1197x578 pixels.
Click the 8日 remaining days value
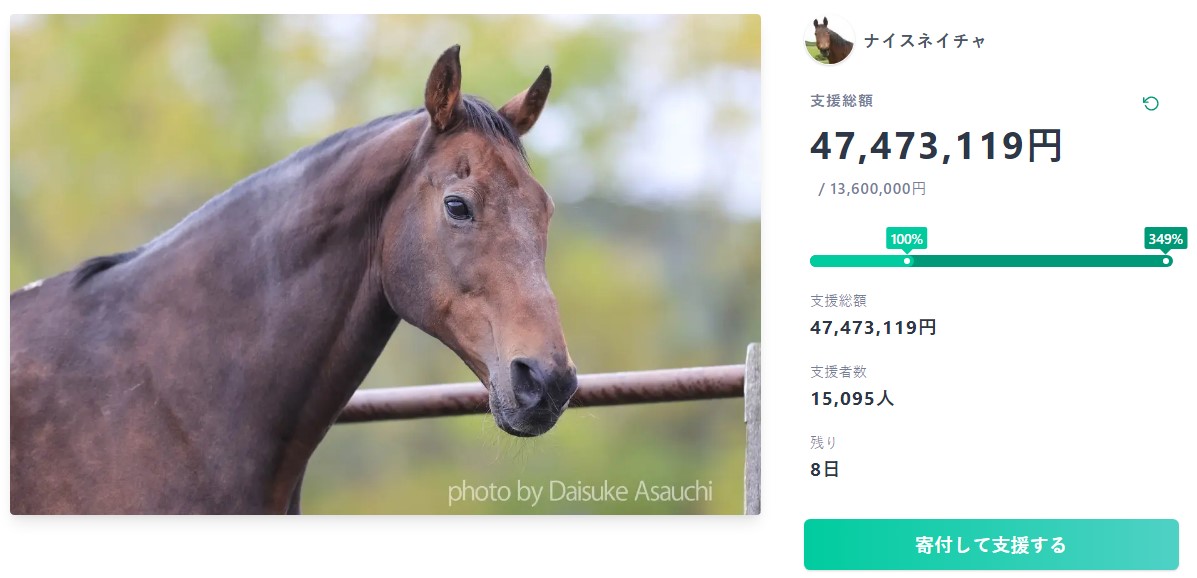coord(825,468)
